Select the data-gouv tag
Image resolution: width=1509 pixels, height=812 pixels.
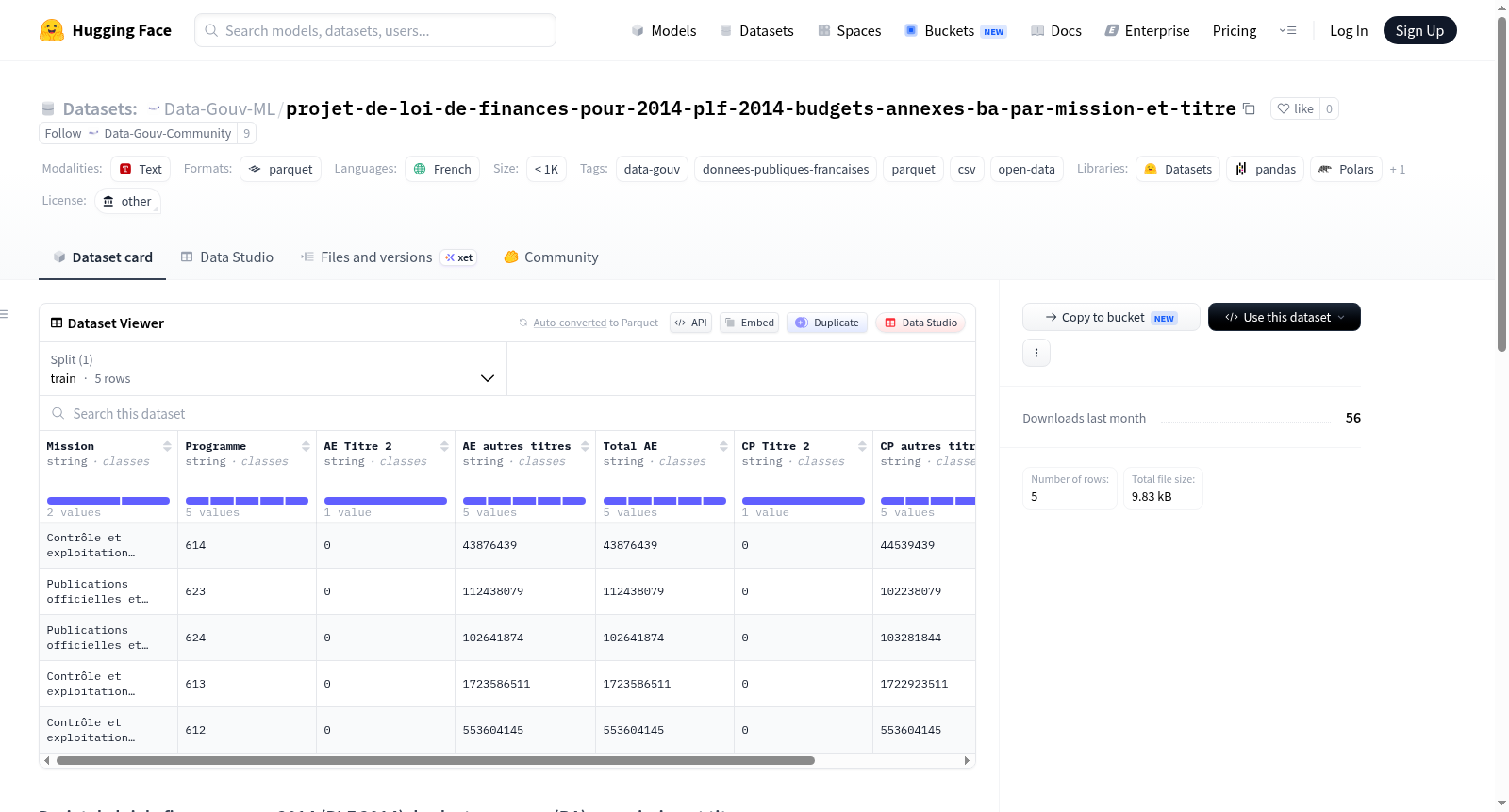click(652, 169)
